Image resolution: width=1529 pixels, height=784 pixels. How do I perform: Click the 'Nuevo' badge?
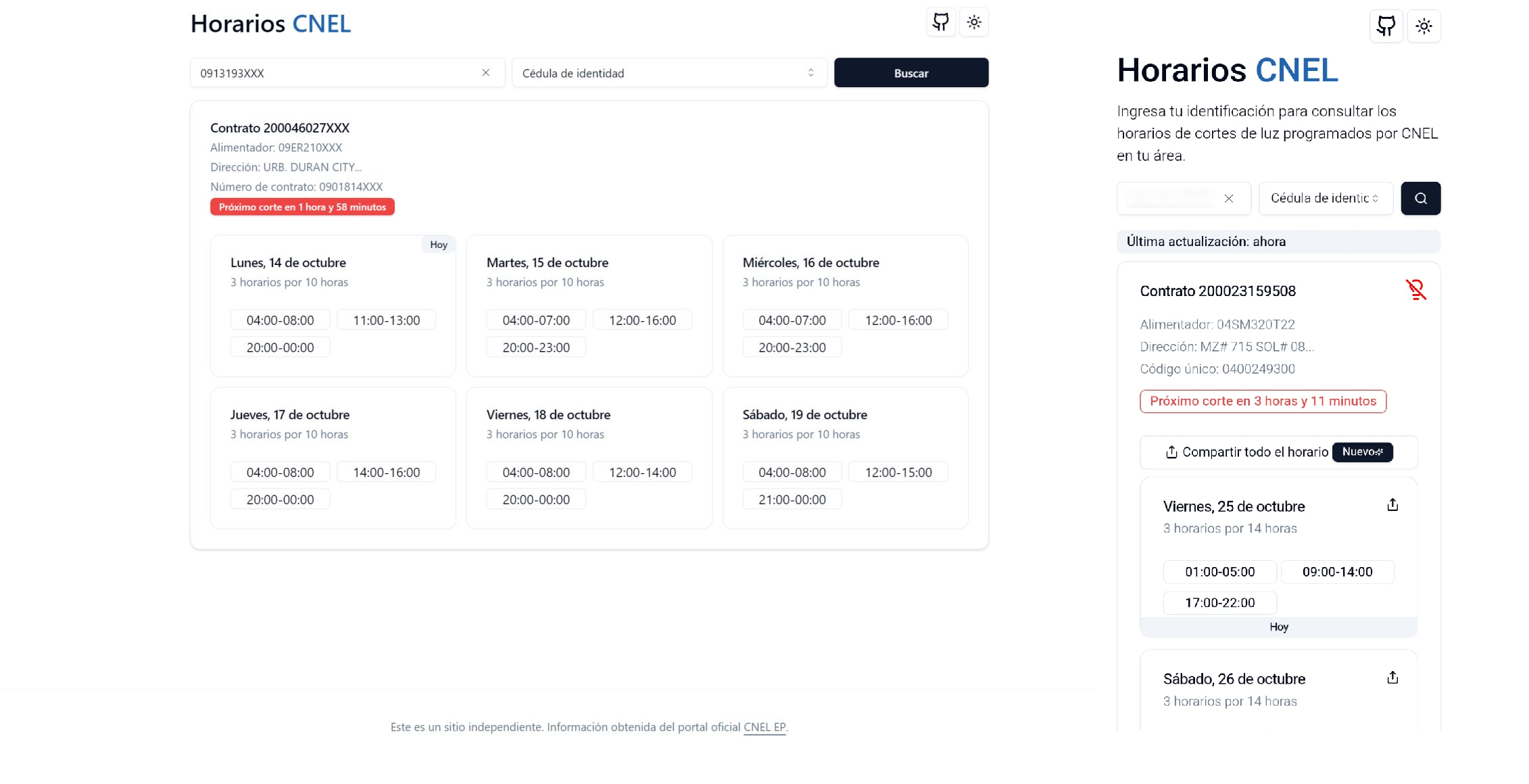(1362, 452)
